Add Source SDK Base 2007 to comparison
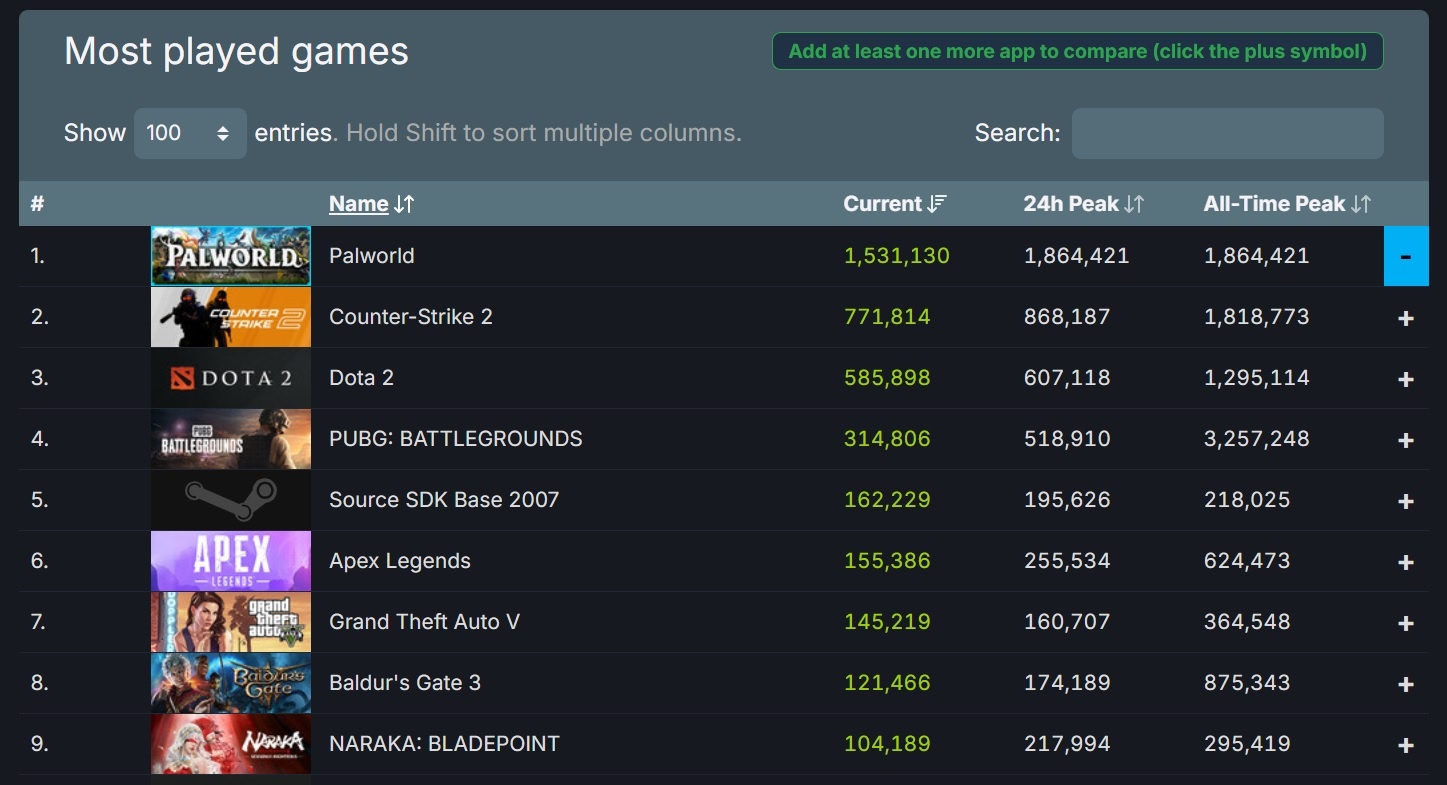 (1406, 500)
